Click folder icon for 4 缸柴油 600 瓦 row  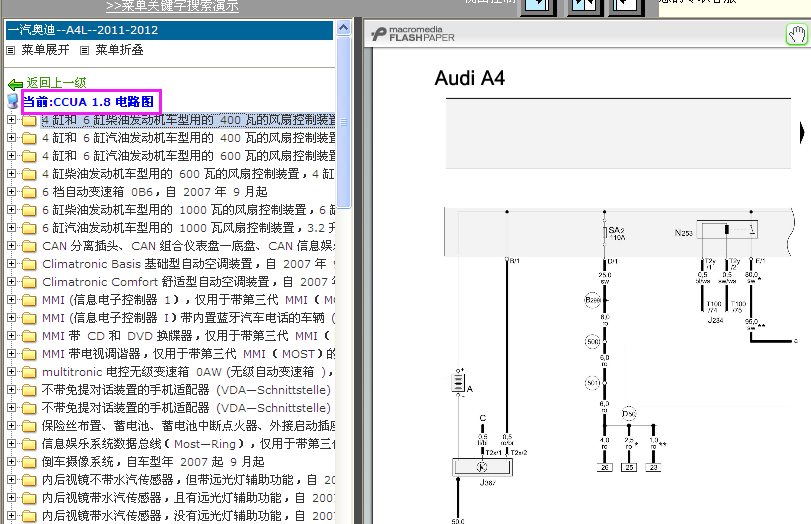pyautogui.click(x=29, y=174)
